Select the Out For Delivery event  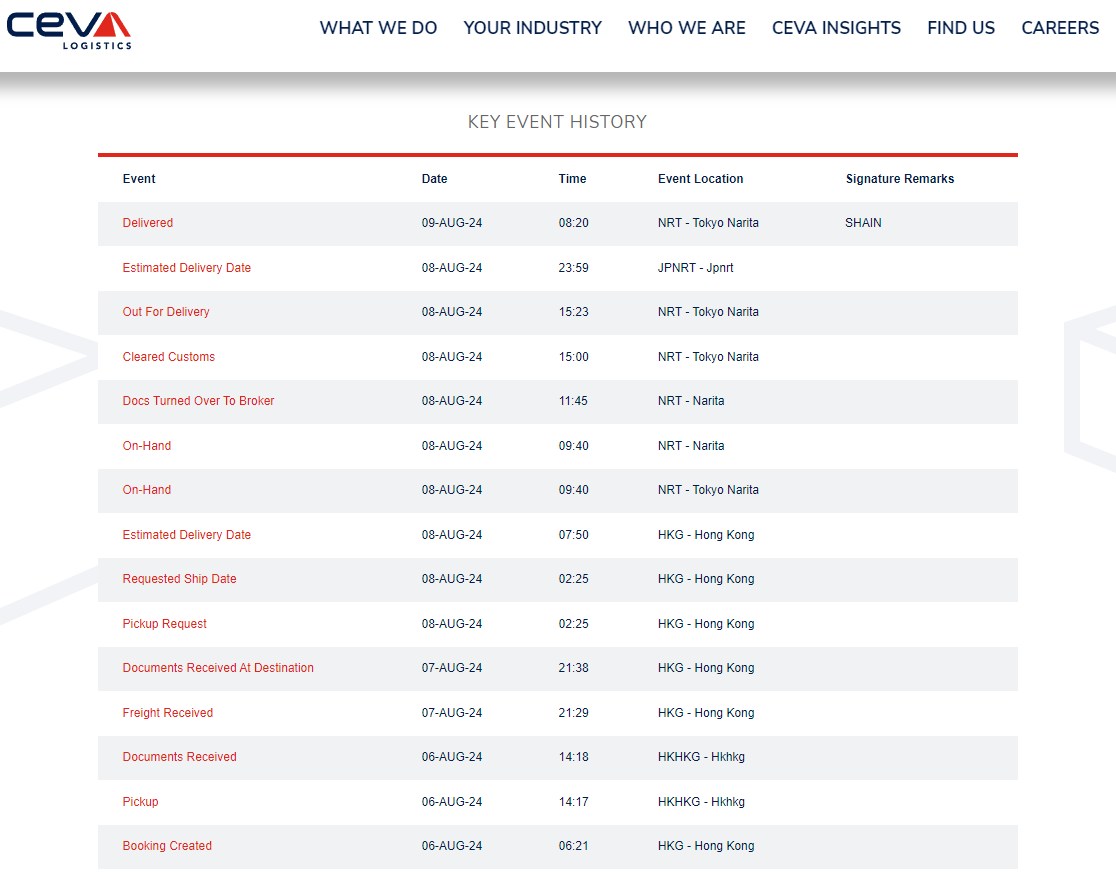[166, 312]
